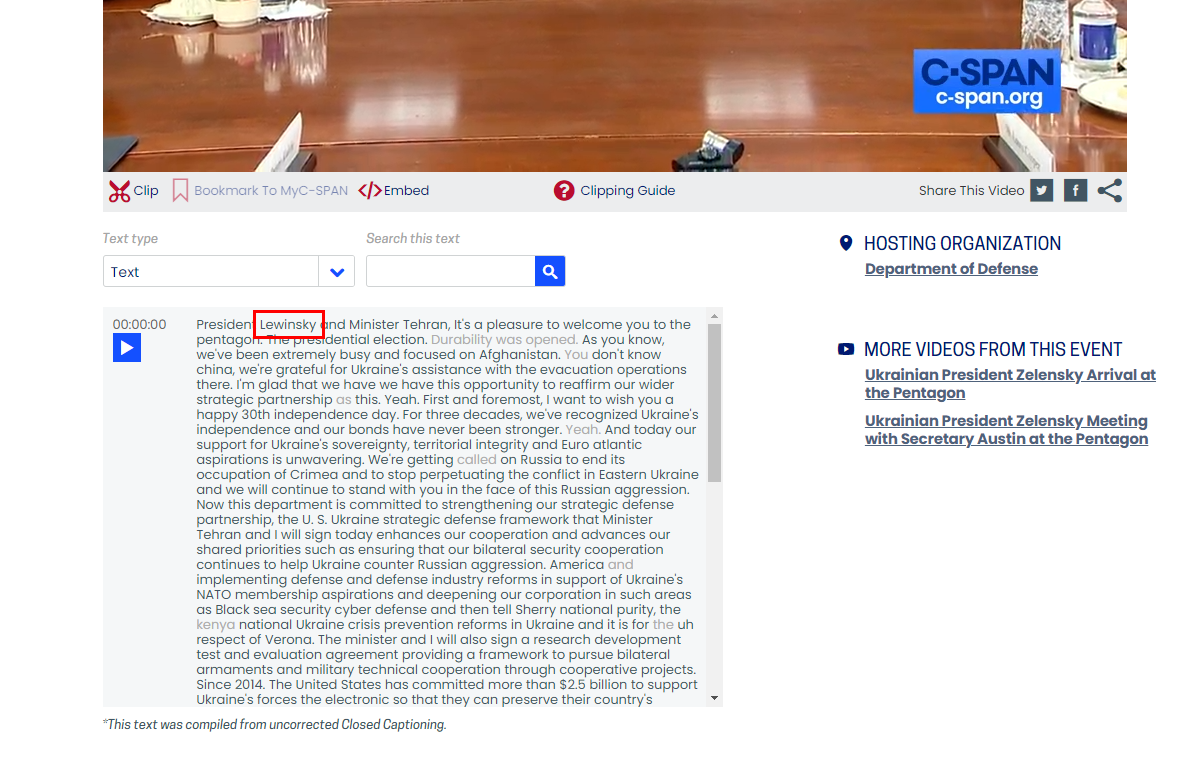Click the Bookmark To MyC-SPAN text label

(x=271, y=191)
